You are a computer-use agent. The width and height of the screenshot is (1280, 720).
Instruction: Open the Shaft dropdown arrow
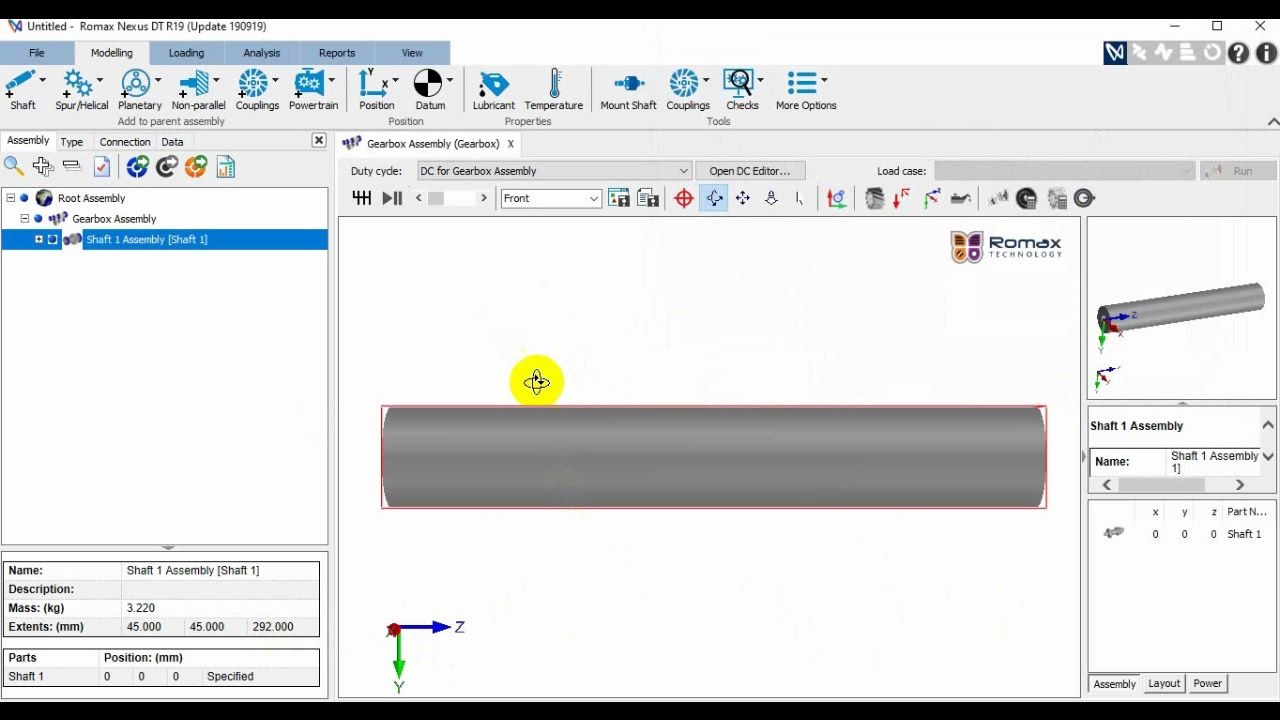coord(42,80)
